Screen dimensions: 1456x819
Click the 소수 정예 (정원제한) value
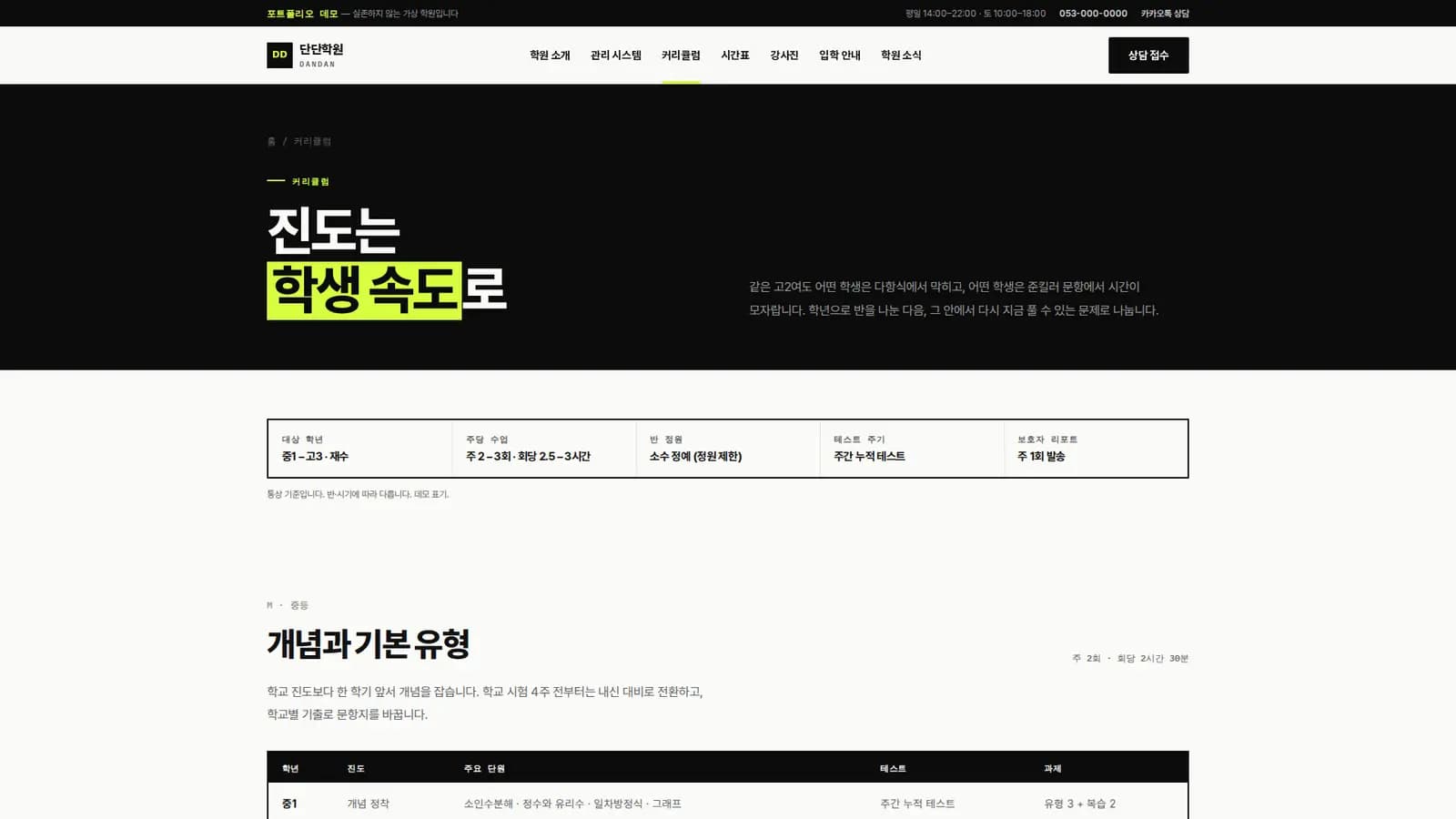[695, 456]
